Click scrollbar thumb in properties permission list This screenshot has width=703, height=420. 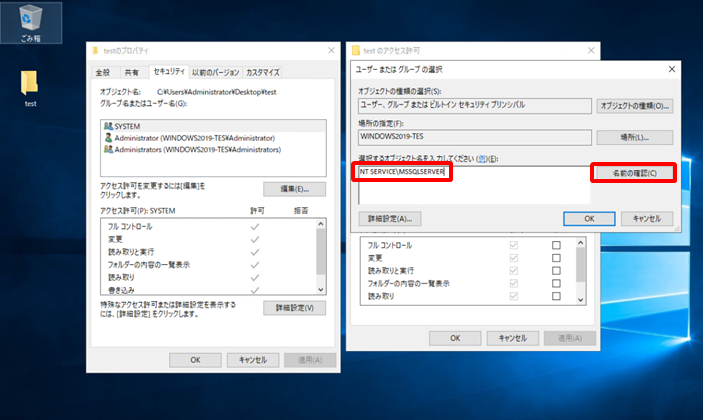click(x=321, y=251)
